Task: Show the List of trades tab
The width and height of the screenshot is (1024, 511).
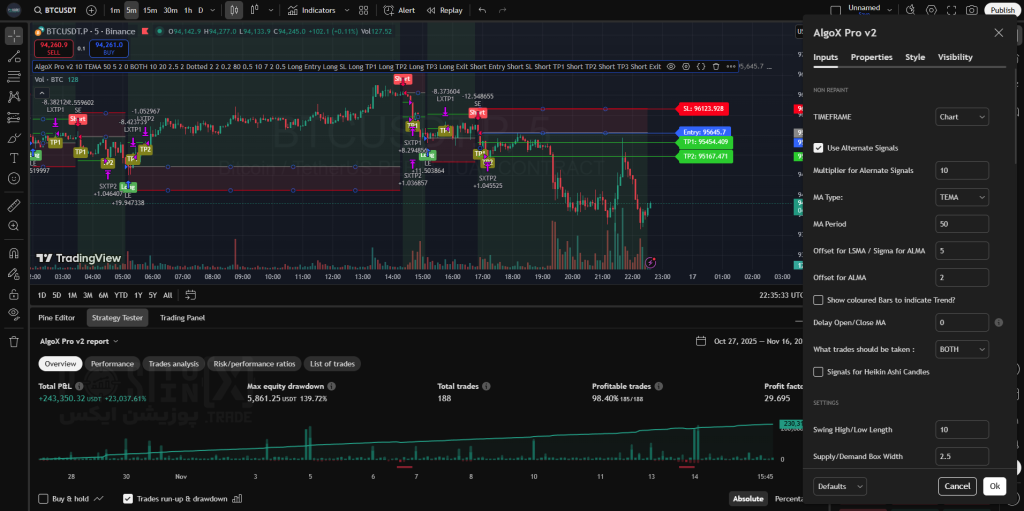Action: [x=332, y=364]
